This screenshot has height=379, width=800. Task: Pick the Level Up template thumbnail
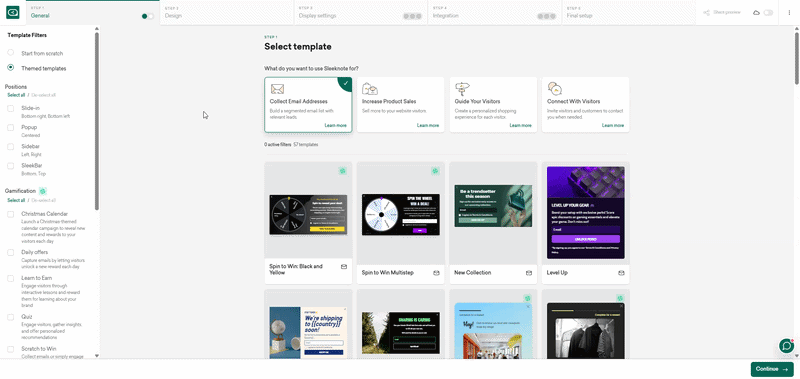[585, 212]
